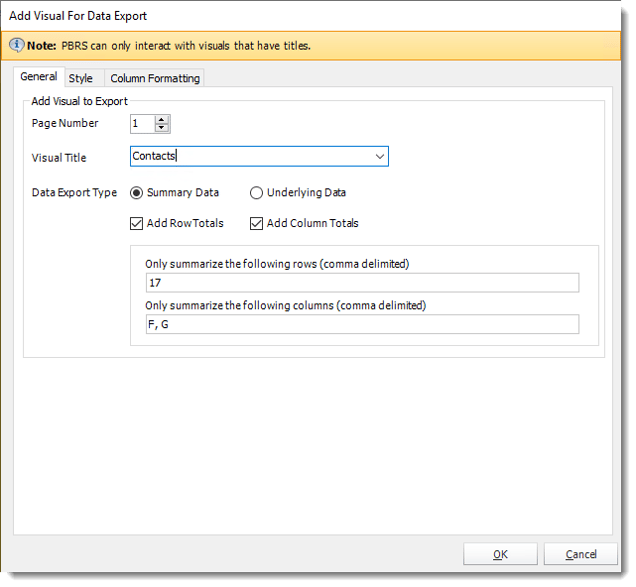Uncheck Add Row Totals checkbox
The width and height of the screenshot is (636, 587).
pyautogui.click(x=136, y=224)
